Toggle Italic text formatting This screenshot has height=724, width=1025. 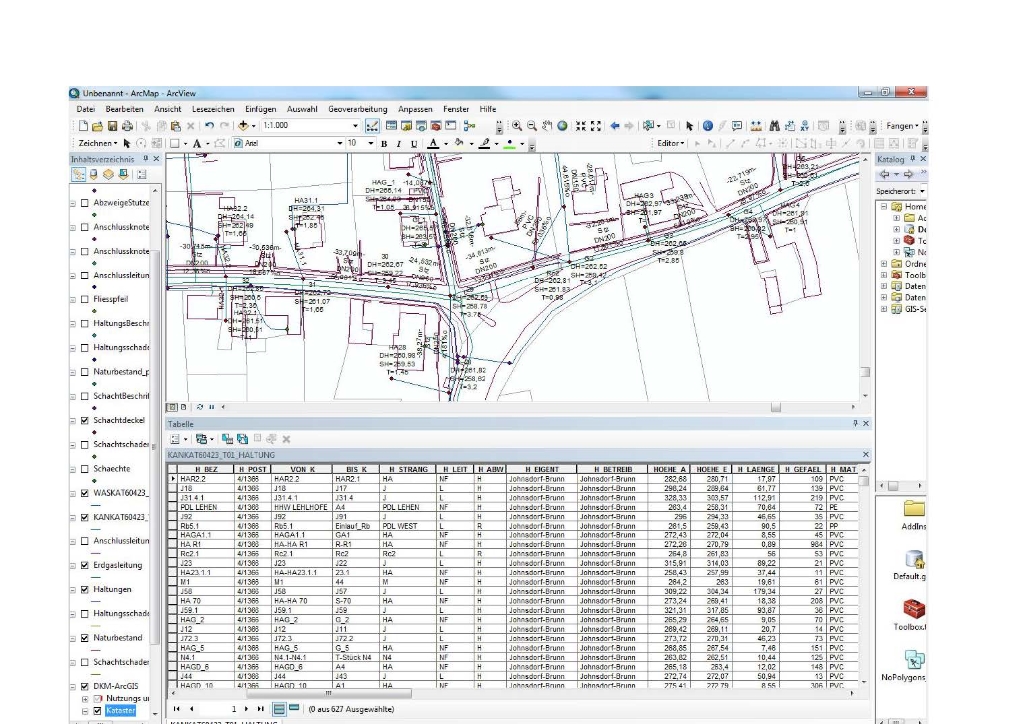[399, 144]
